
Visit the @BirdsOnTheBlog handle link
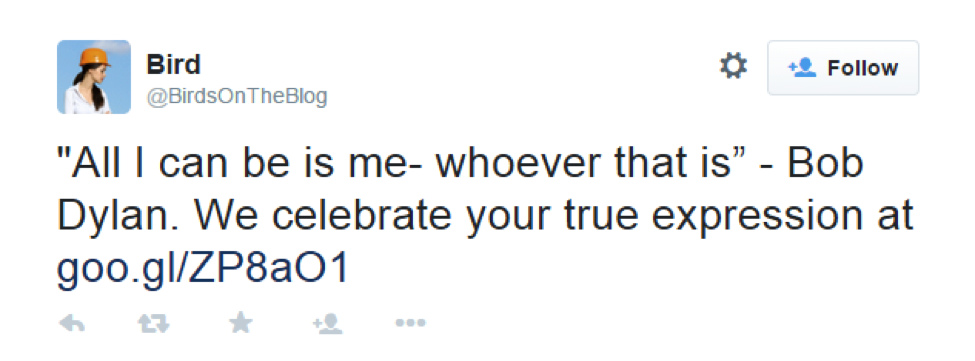pyautogui.click(x=237, y=96)
